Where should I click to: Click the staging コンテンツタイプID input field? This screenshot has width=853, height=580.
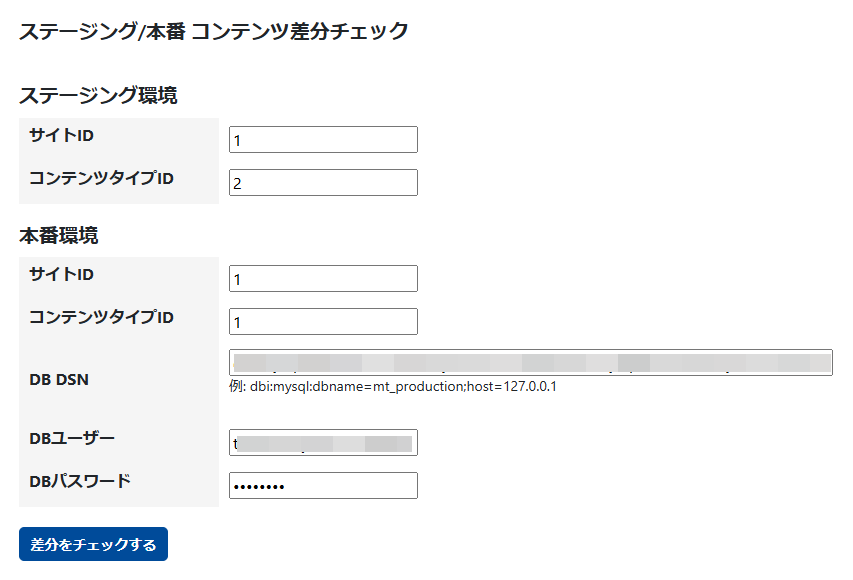(322, 183)
